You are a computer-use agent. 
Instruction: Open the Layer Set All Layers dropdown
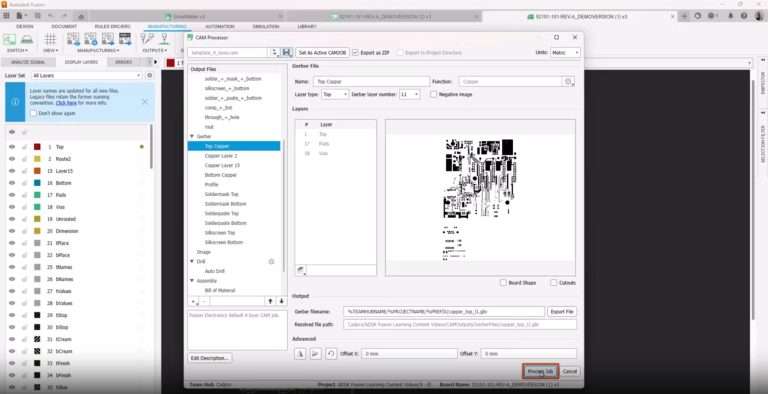(x=87, y=75)
